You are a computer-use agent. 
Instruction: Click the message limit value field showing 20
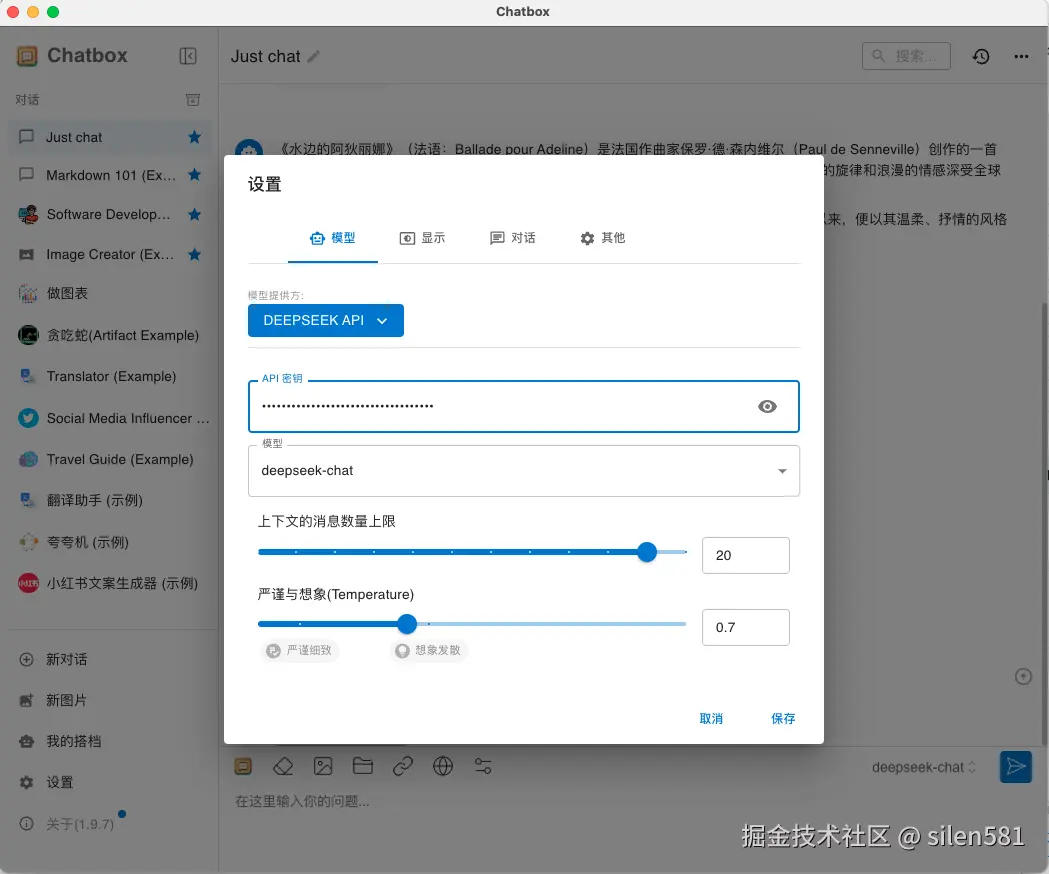point(745,555)
